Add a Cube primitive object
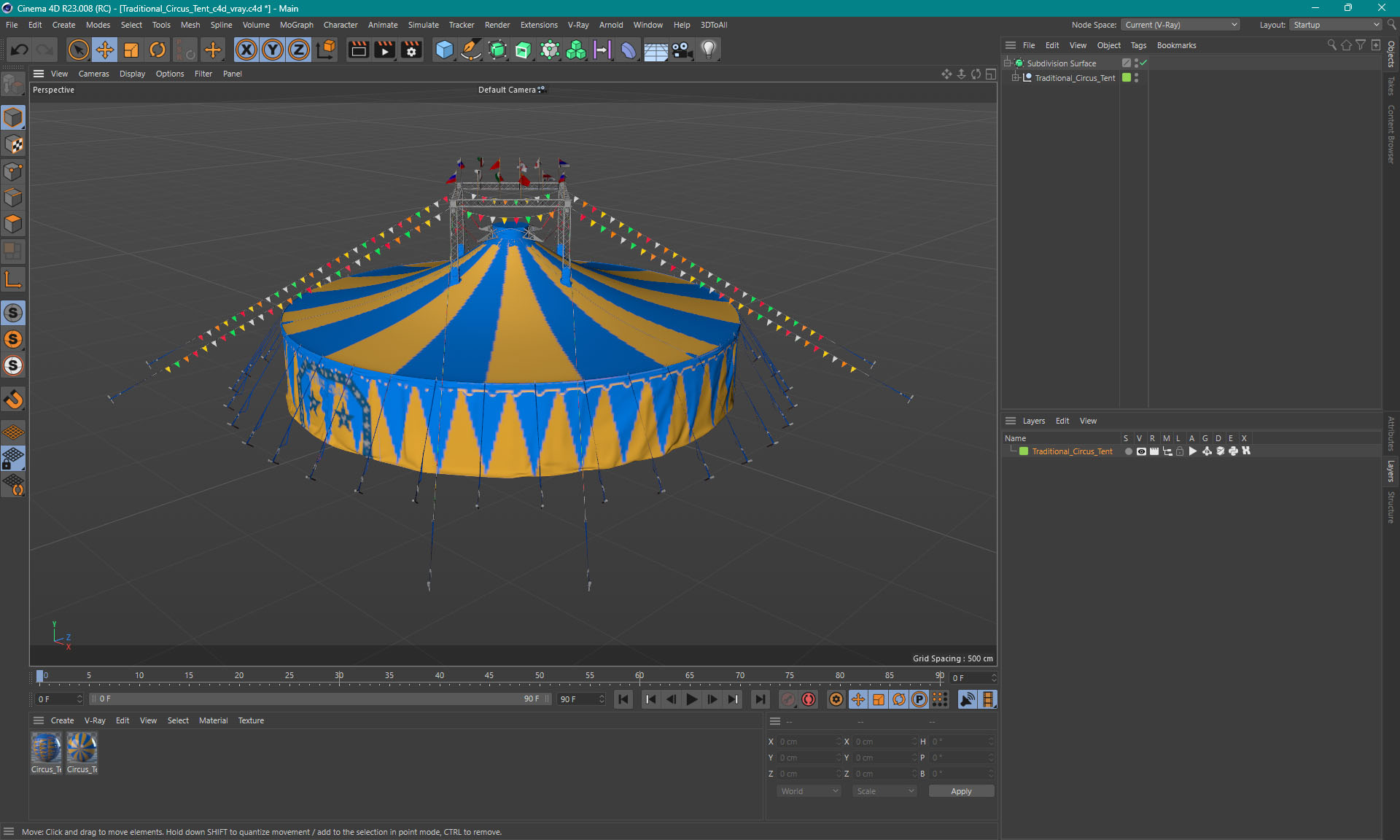 [444, 50]
